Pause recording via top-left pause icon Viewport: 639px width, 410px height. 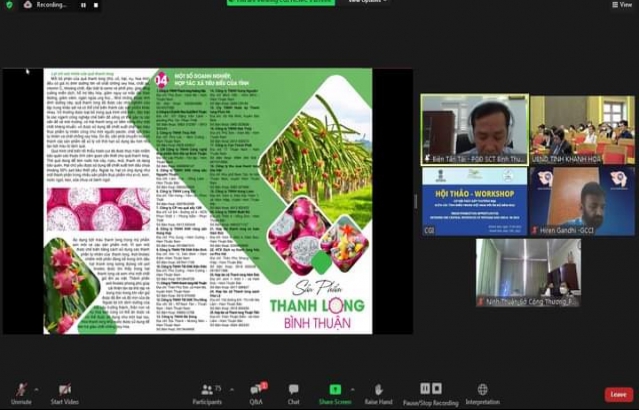(x=83, y=5)
